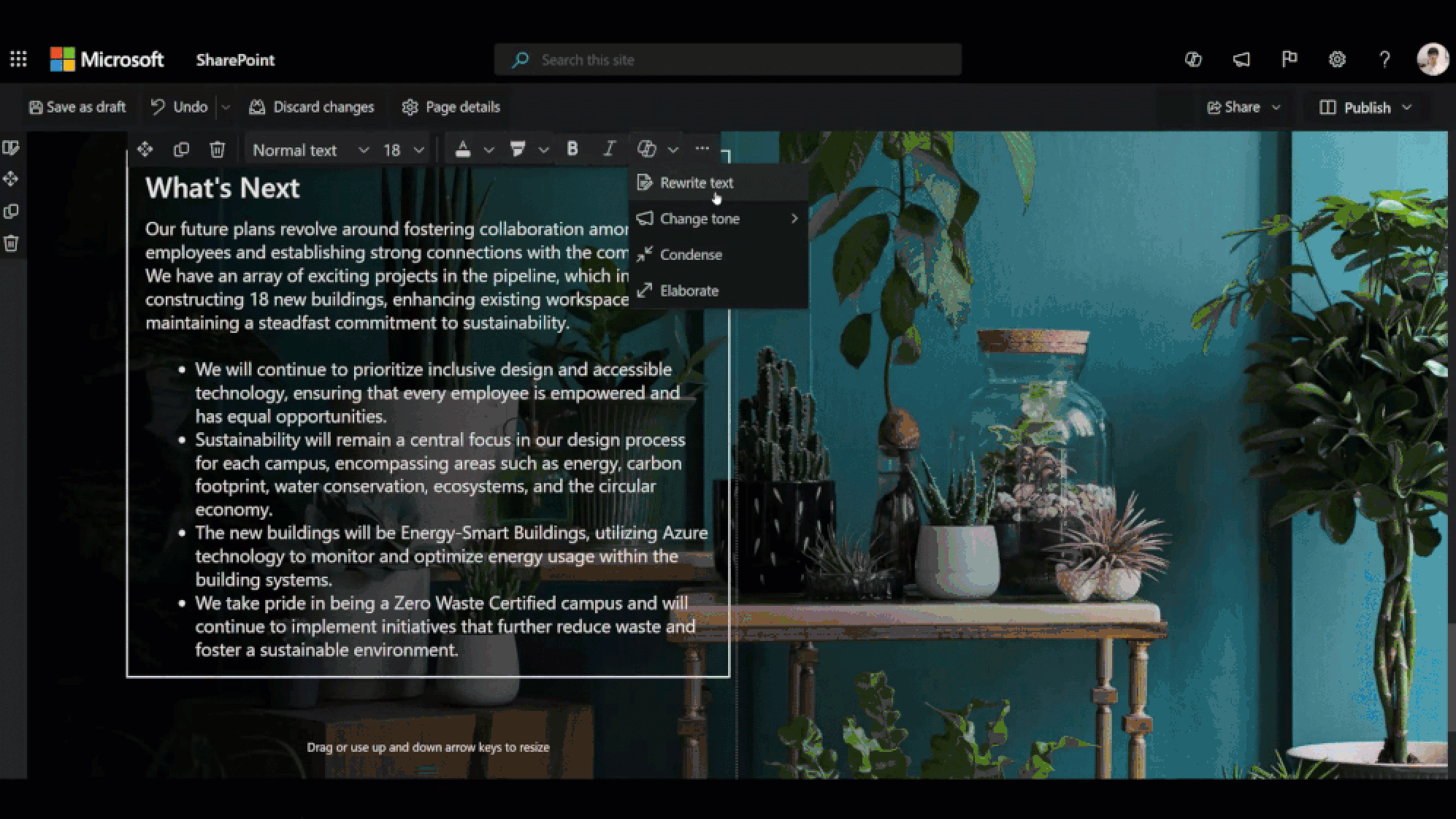Screen dimensions: 1456x819
Task: Toggle bold formatting
Action: pos(572,149)
